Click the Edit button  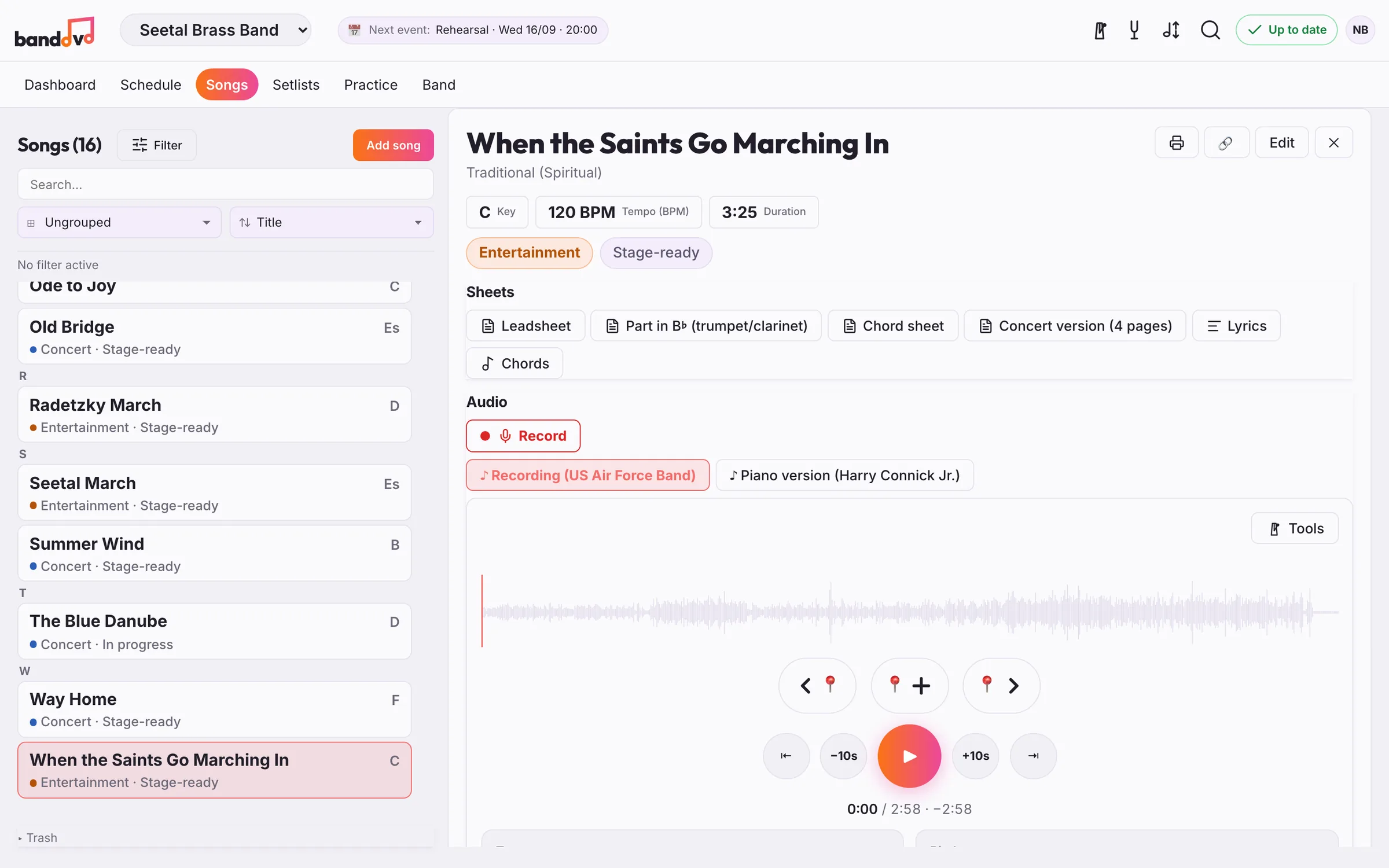(1281, 143)
